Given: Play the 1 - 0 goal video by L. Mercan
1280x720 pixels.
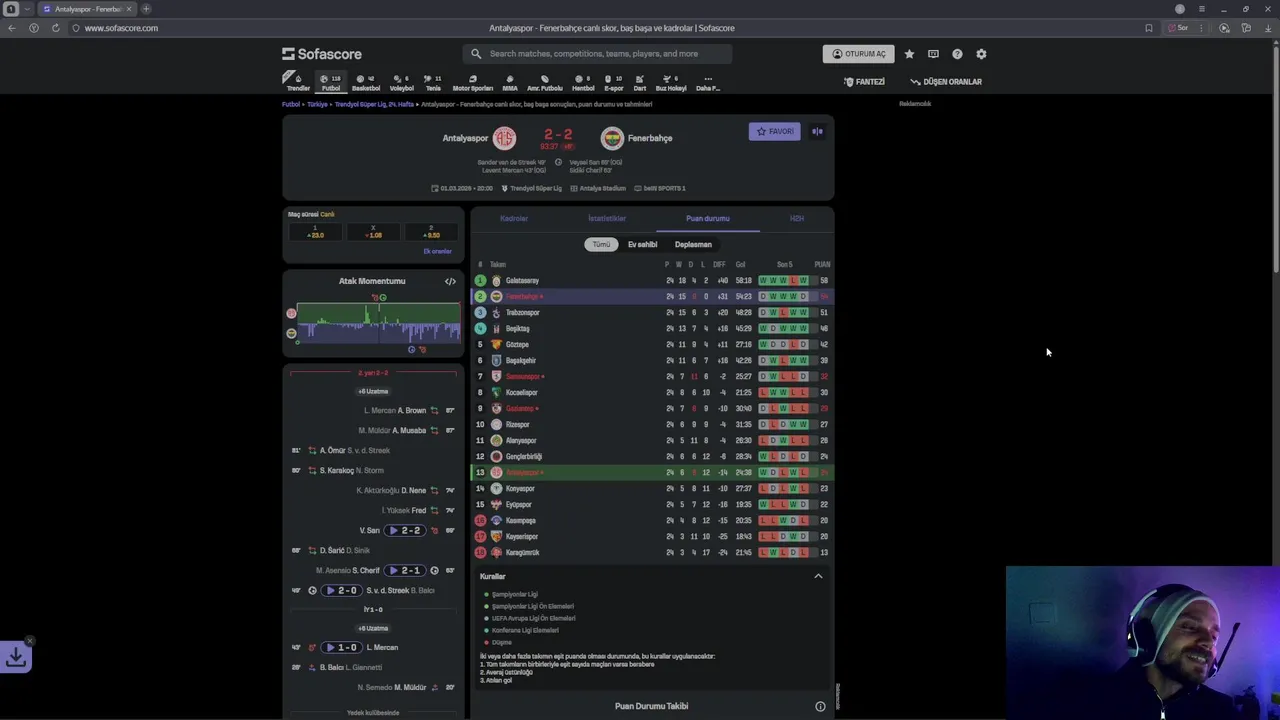Looking at the screenshot, I should coord(341,647).
